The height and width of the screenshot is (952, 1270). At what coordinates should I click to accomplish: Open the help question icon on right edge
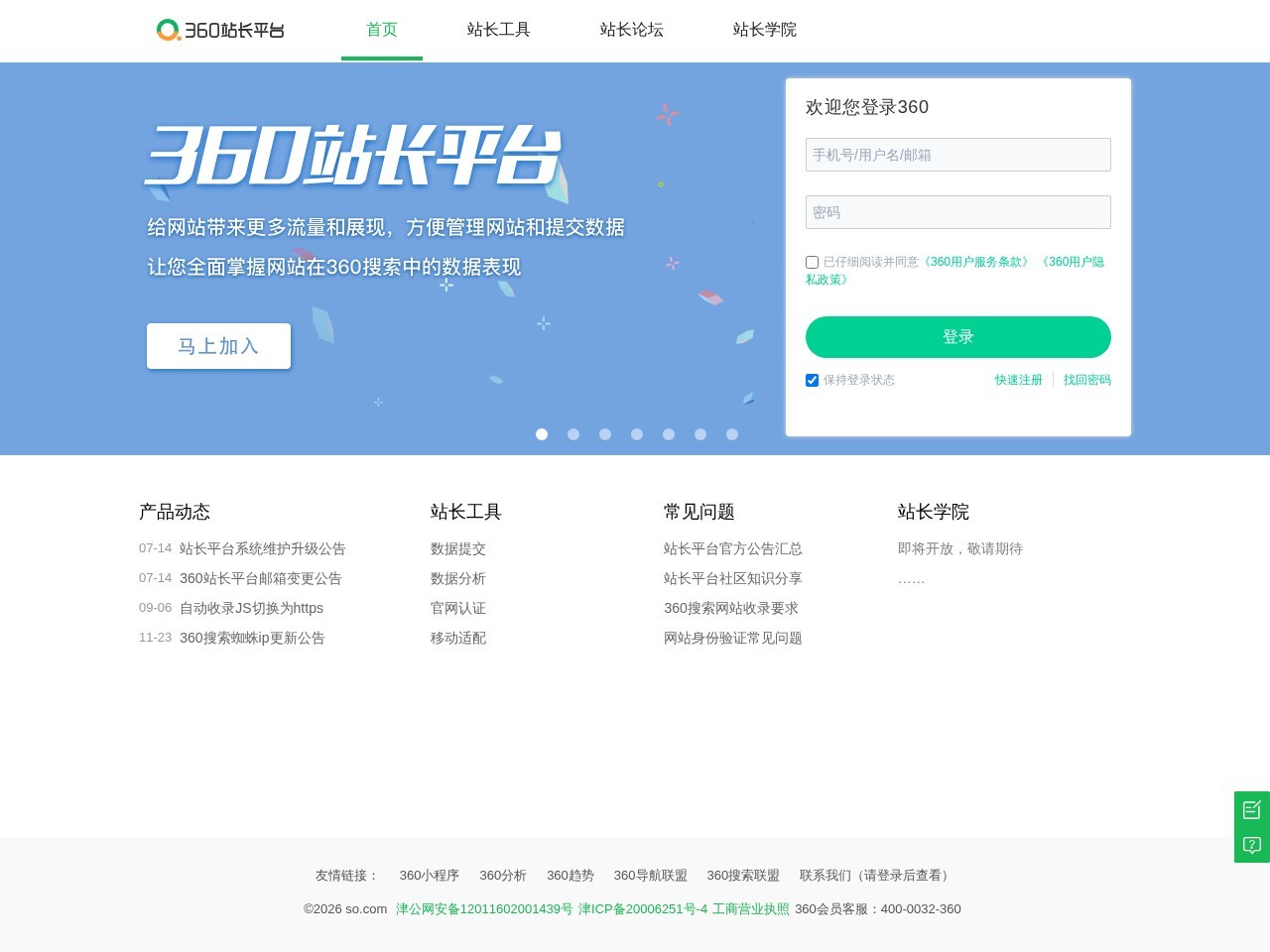coord(1251,845)
